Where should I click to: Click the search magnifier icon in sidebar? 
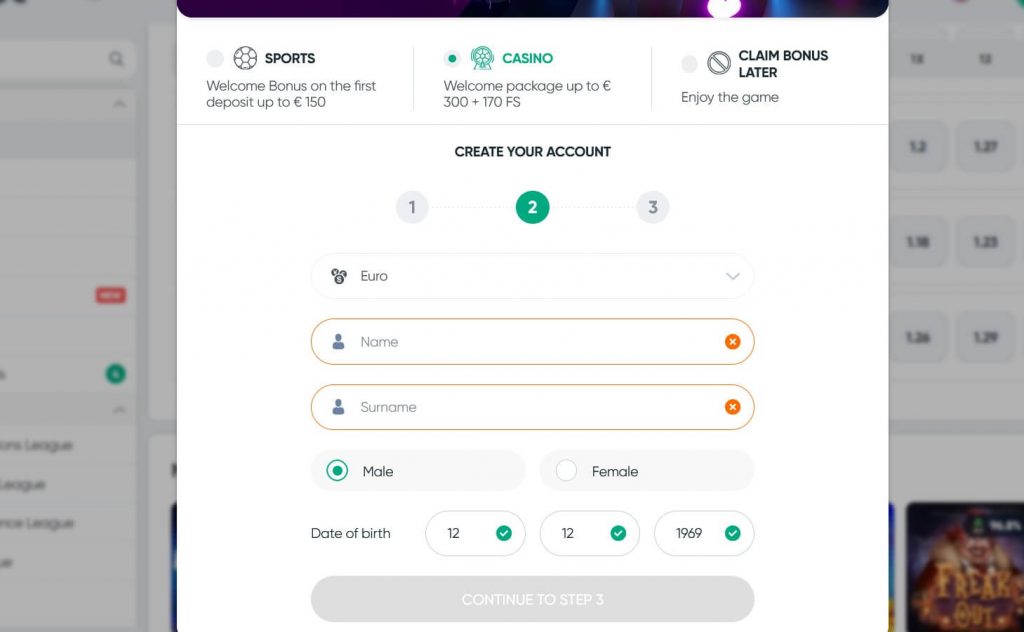pyautogui.click(x=116, y=60)
